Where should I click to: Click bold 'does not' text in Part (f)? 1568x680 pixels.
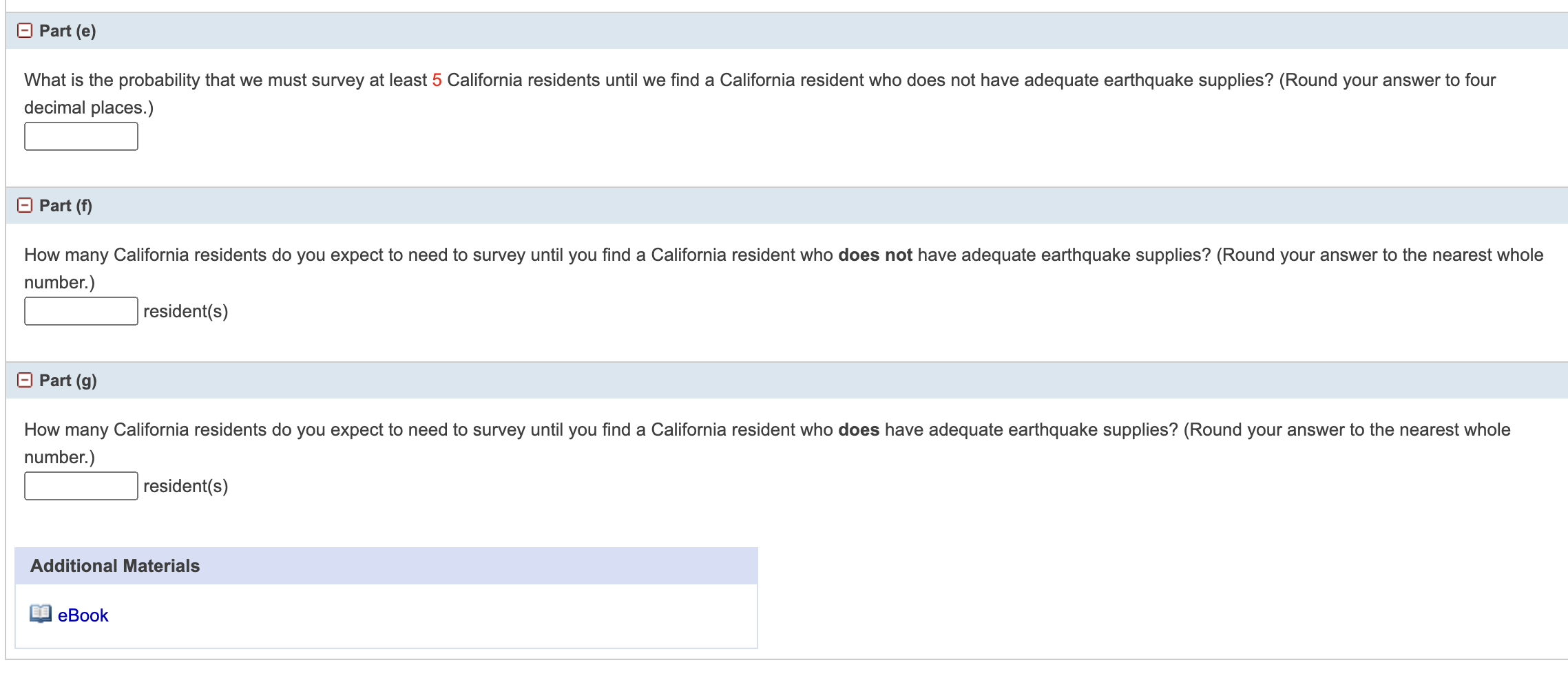[x=875, y=255]
